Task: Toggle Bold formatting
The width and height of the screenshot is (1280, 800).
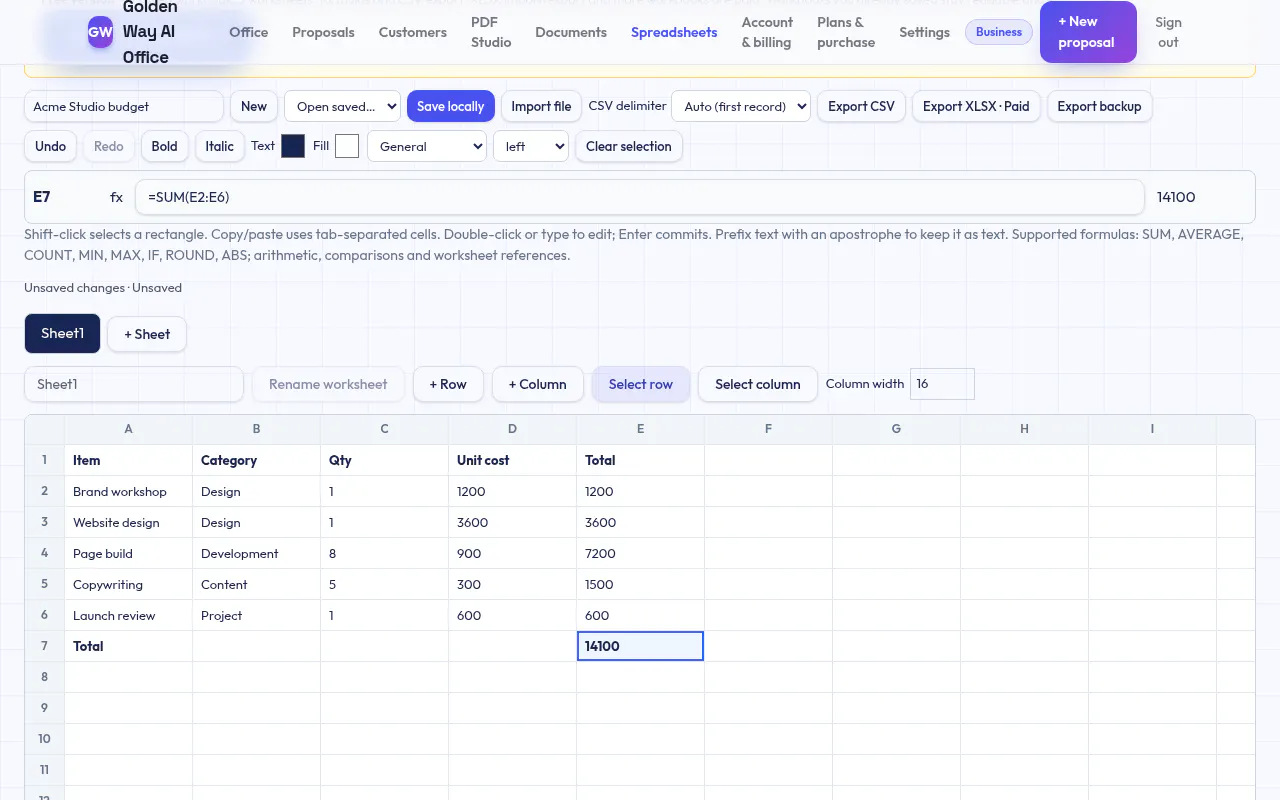Action: pyautogui.click(x=164, y=146)
